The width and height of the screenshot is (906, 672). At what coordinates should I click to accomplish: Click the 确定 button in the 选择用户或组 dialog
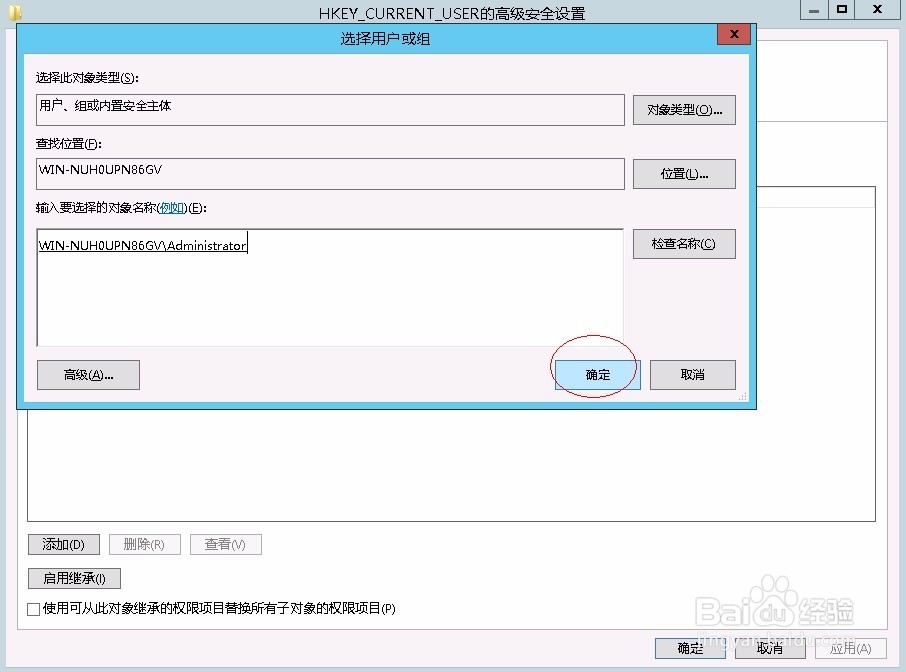tap(595, 374)
